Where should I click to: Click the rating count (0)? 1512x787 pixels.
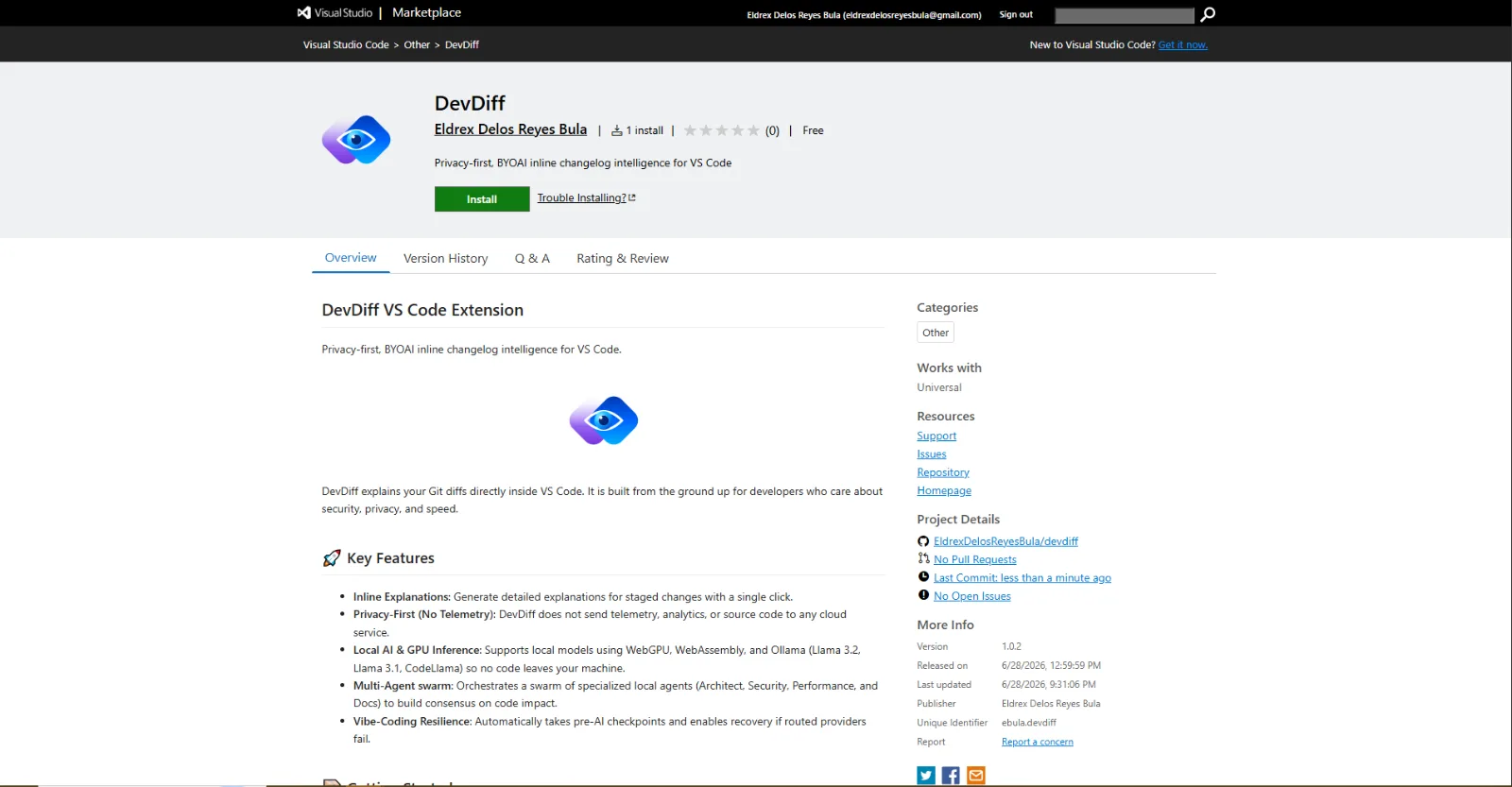point(772,130)
